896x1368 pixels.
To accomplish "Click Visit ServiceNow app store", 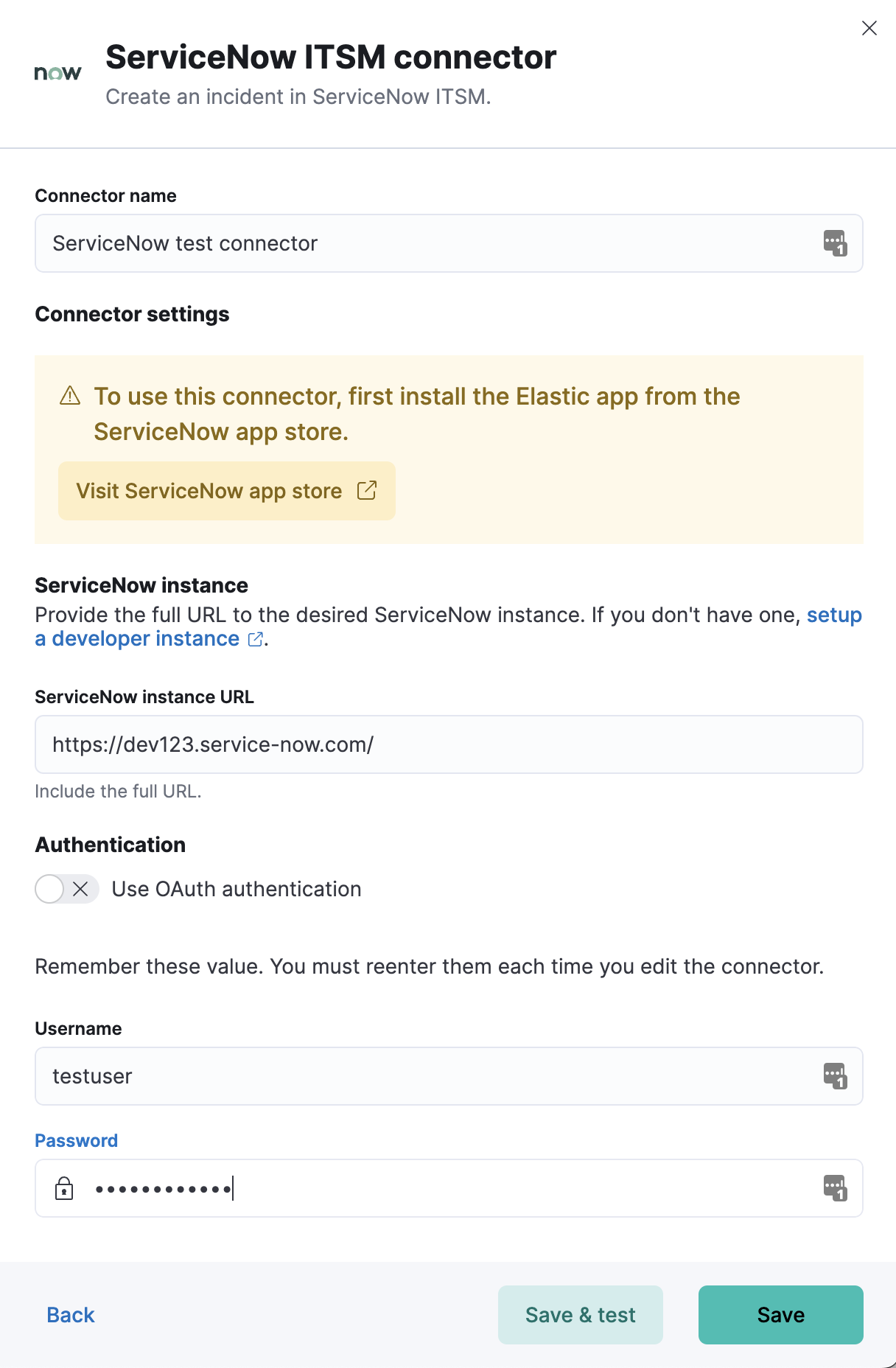I will (x=209, y=490).
